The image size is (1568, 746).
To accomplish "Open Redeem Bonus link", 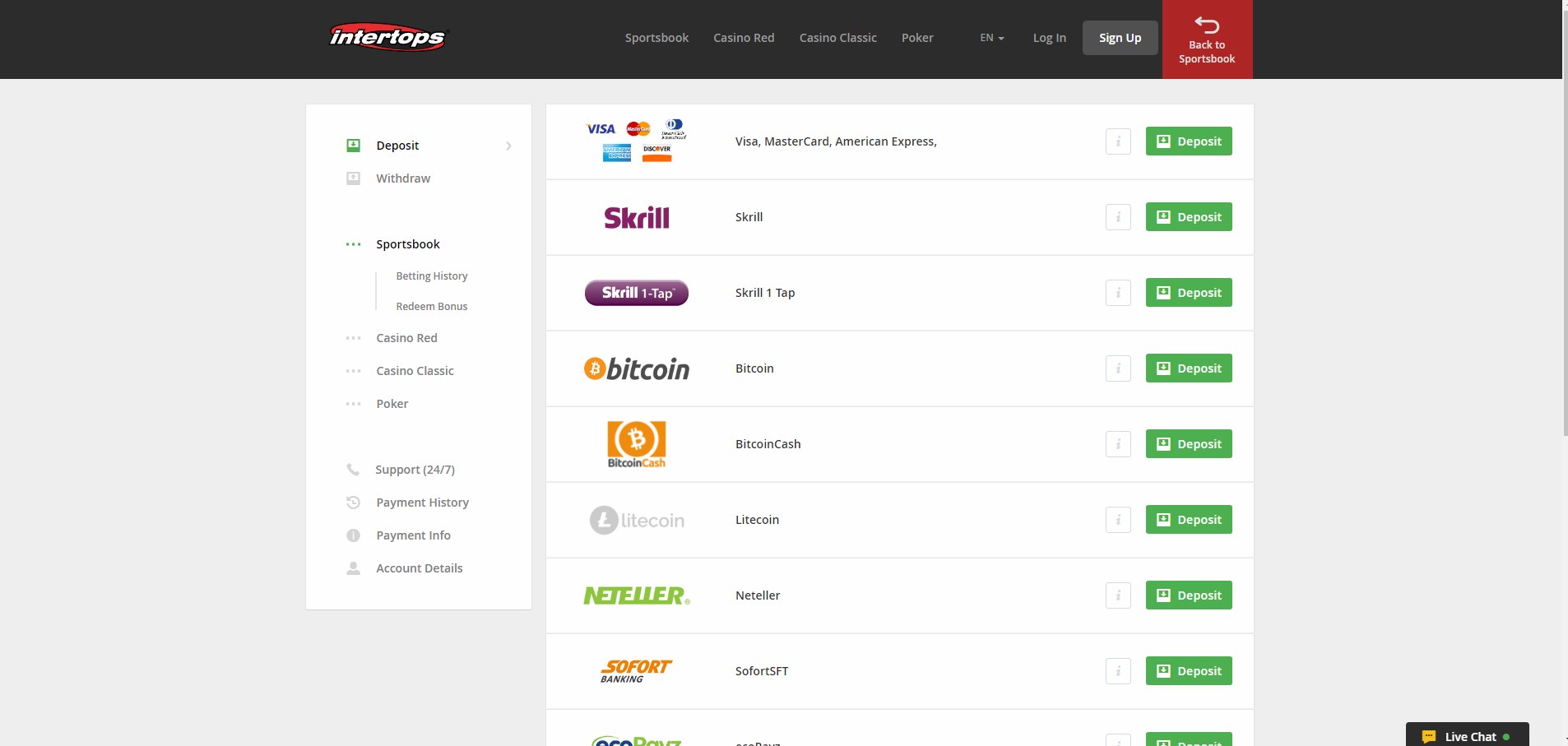I will click(x=432, y=307).
